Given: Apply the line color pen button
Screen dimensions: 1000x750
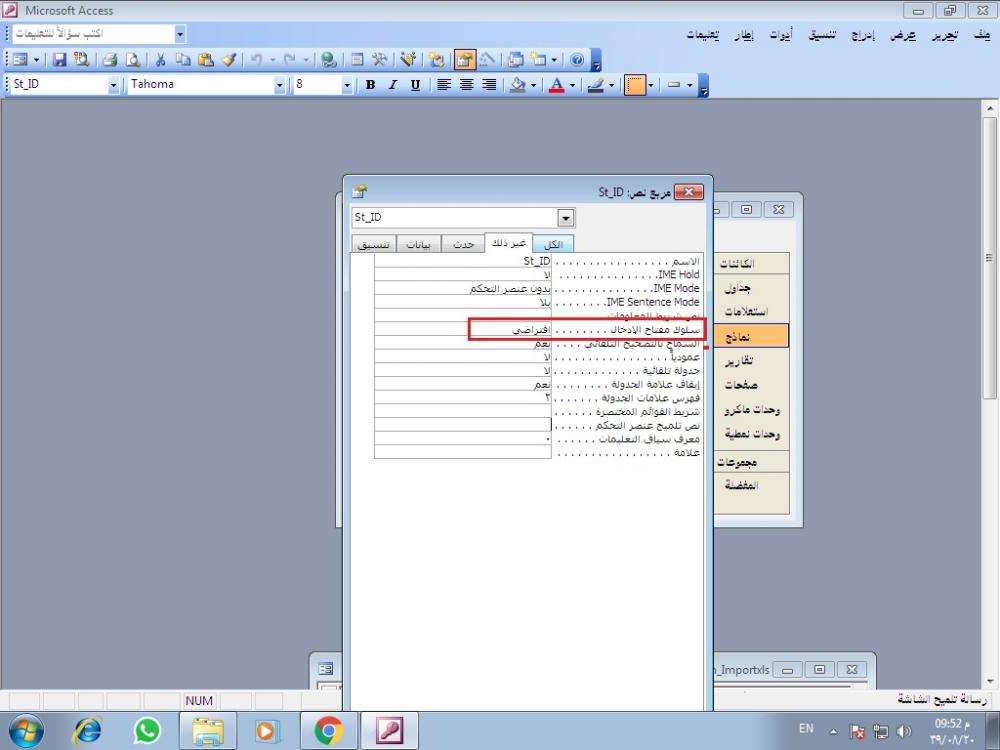Looking at the screenshot, I should pyautogui.click(x=596, y=85).
